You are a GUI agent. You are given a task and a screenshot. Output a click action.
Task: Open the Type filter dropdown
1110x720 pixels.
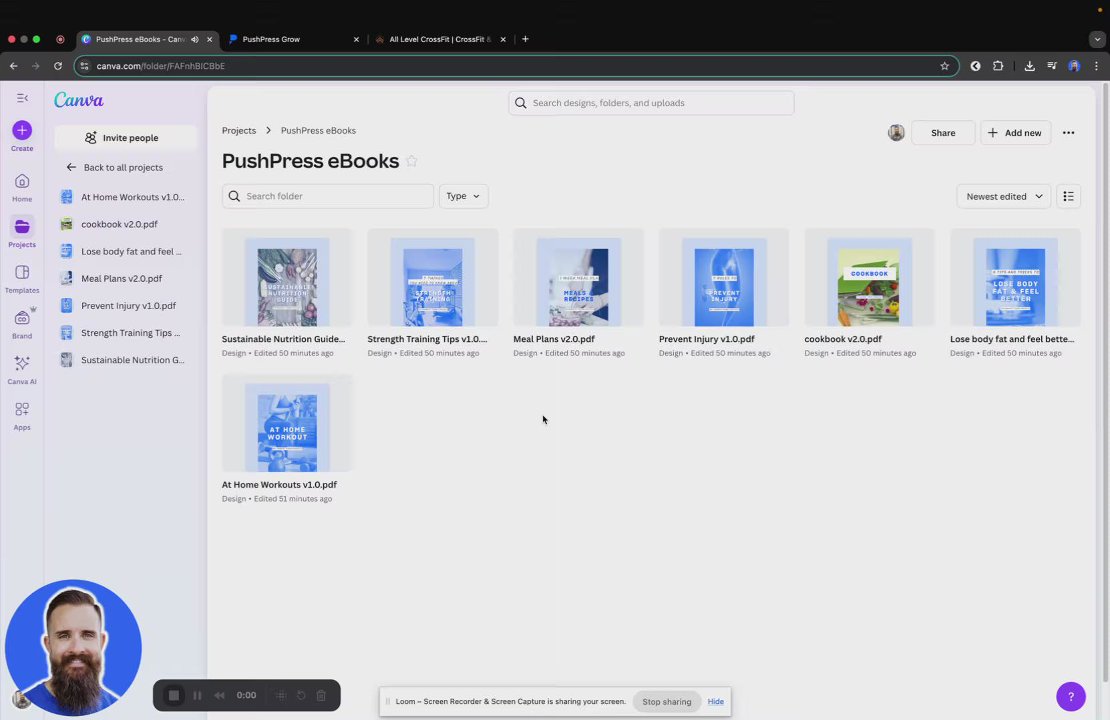[464, 196]
